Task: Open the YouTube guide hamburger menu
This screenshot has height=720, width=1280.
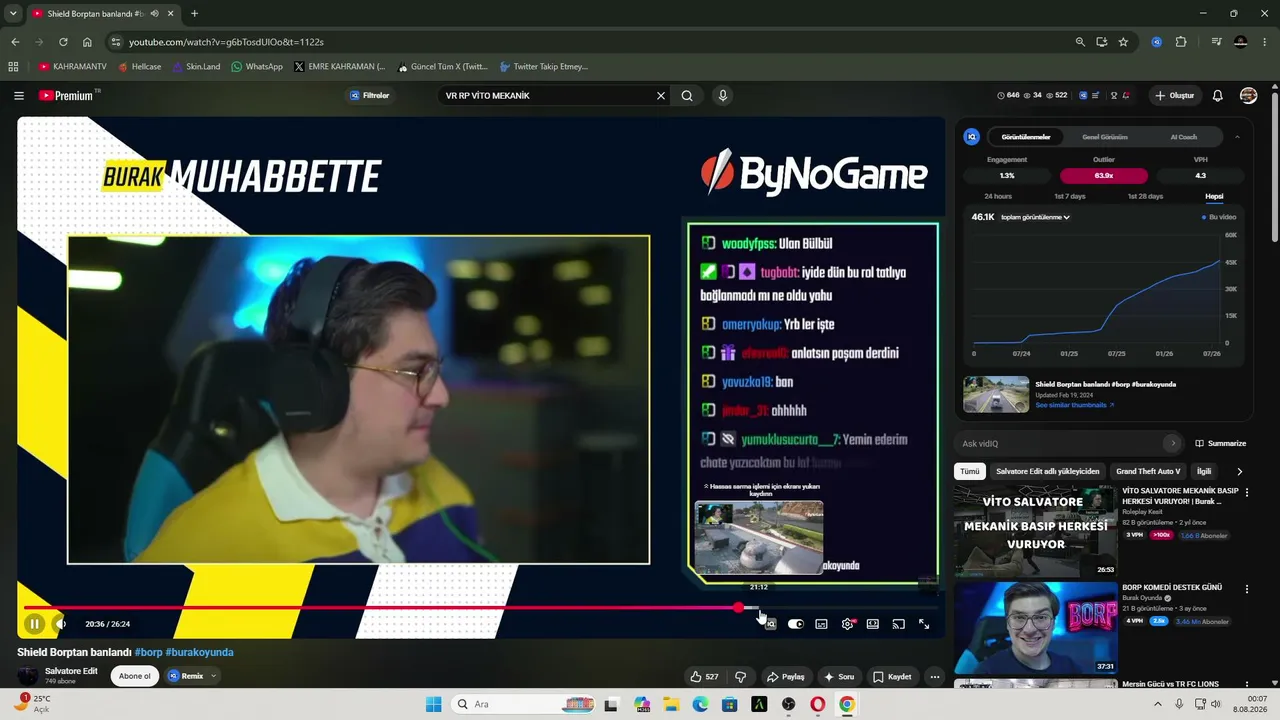Action: coord(19,96)
